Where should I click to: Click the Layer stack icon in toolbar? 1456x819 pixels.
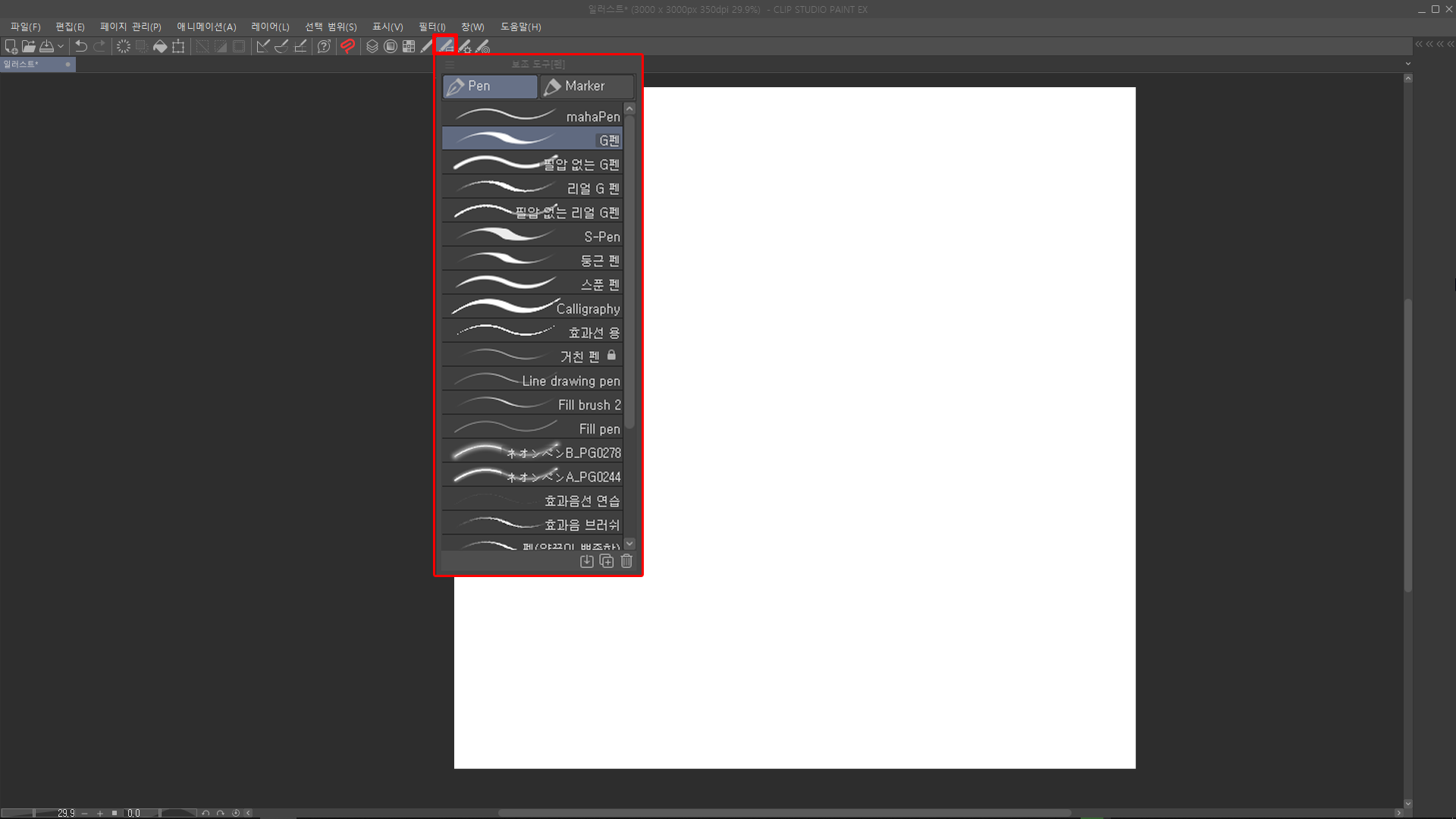point(372,46)
